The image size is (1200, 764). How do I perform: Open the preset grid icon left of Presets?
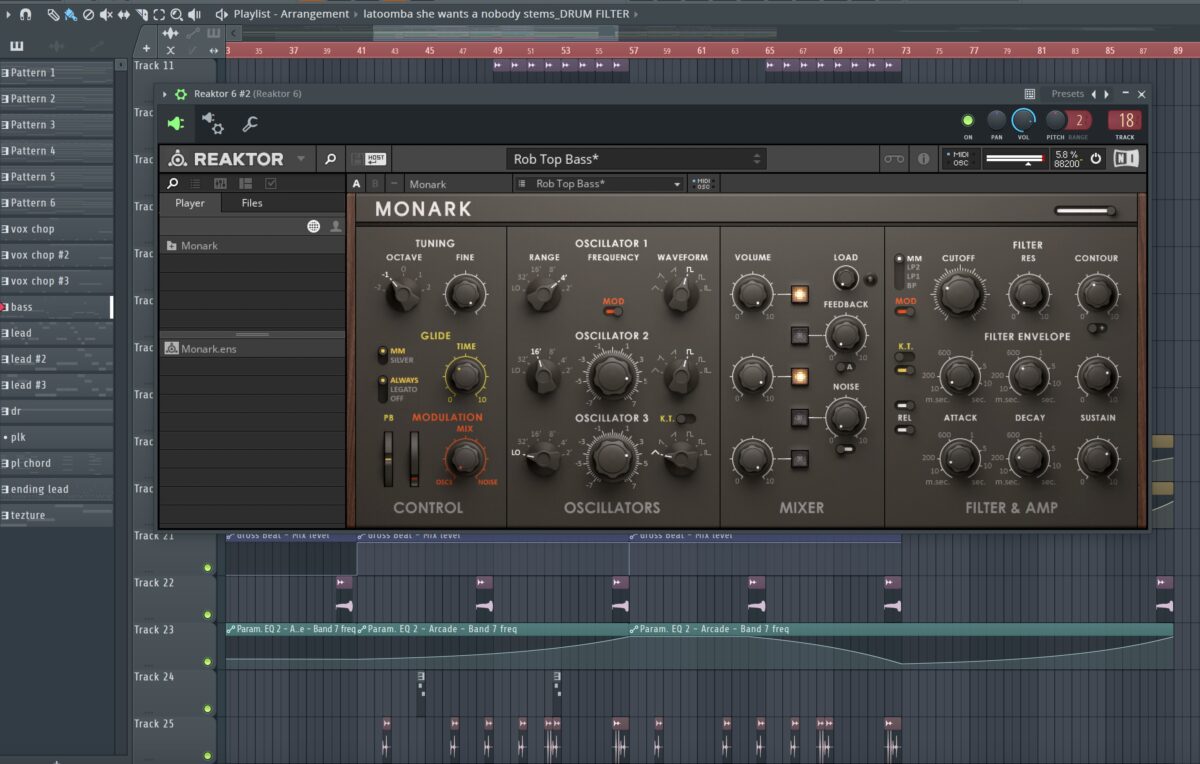tap(1029, 94)
